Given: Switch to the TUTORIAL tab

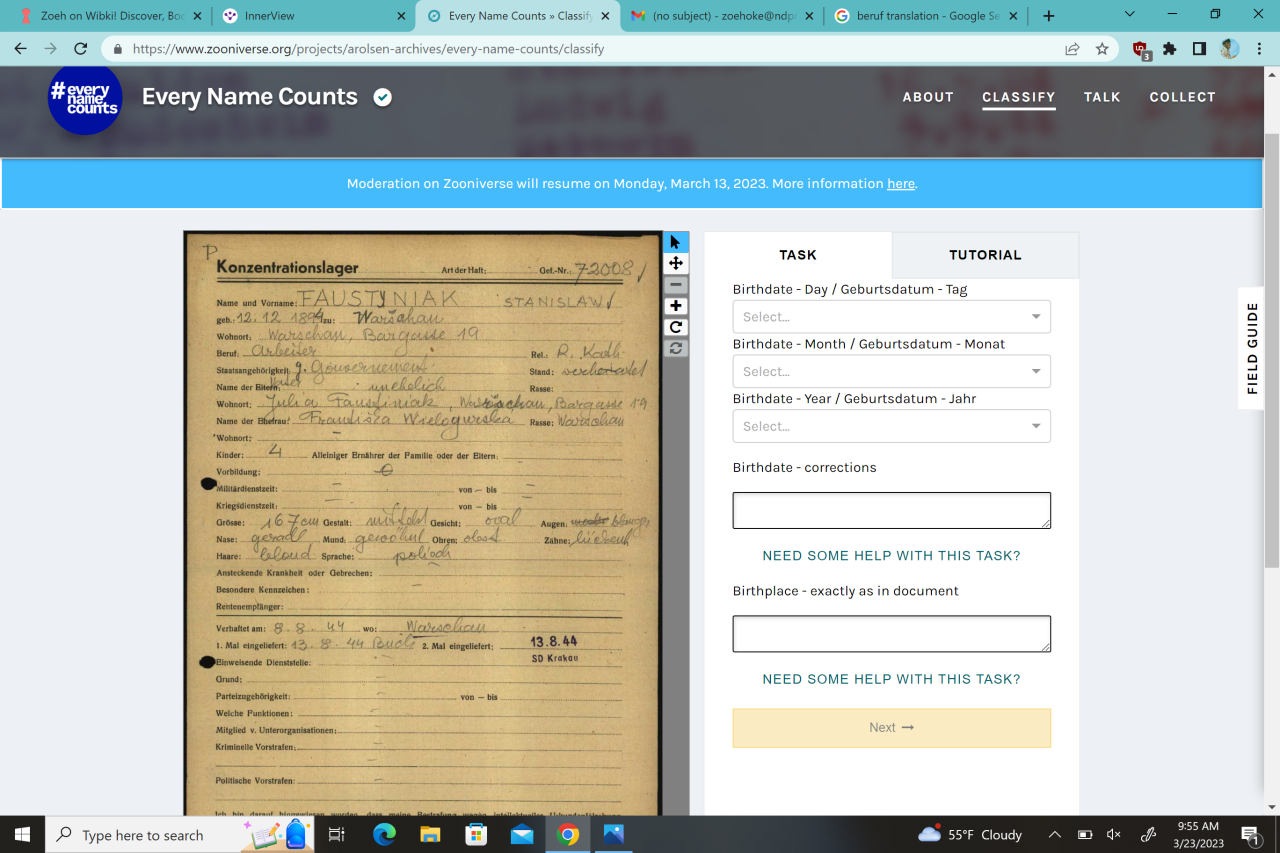Looking at the screenshot, I should 985,255.
